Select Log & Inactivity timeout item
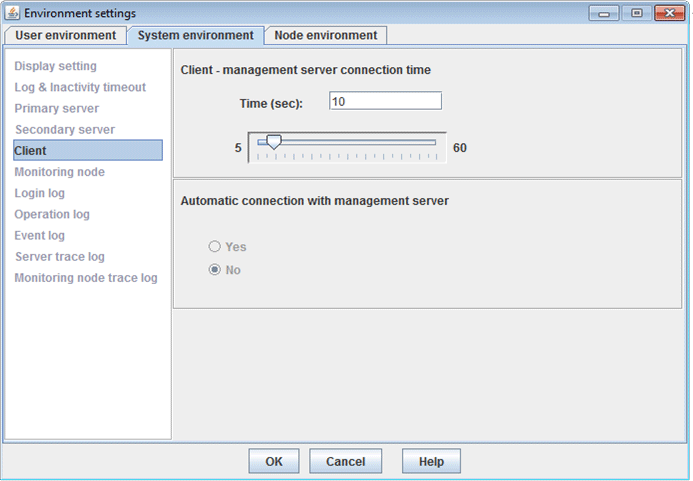693x481 pixels. [80, 87]
